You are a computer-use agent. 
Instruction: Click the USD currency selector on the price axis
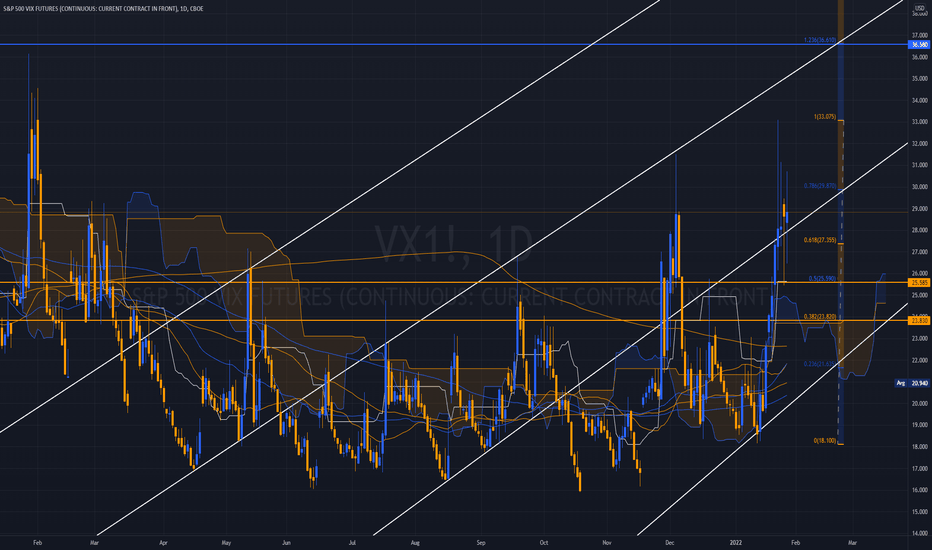[919, 7]
